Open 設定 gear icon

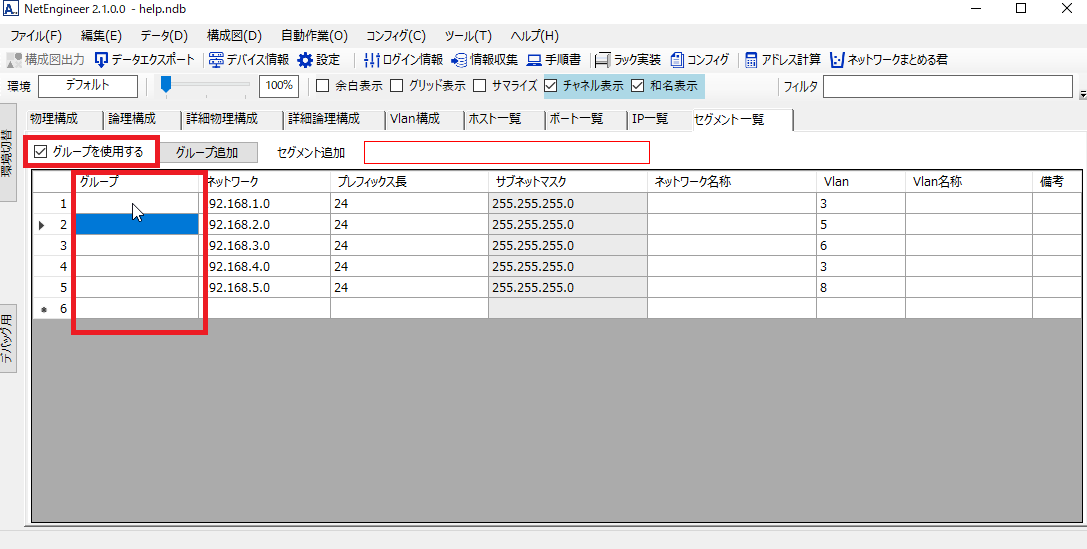[x=305, y=60]
